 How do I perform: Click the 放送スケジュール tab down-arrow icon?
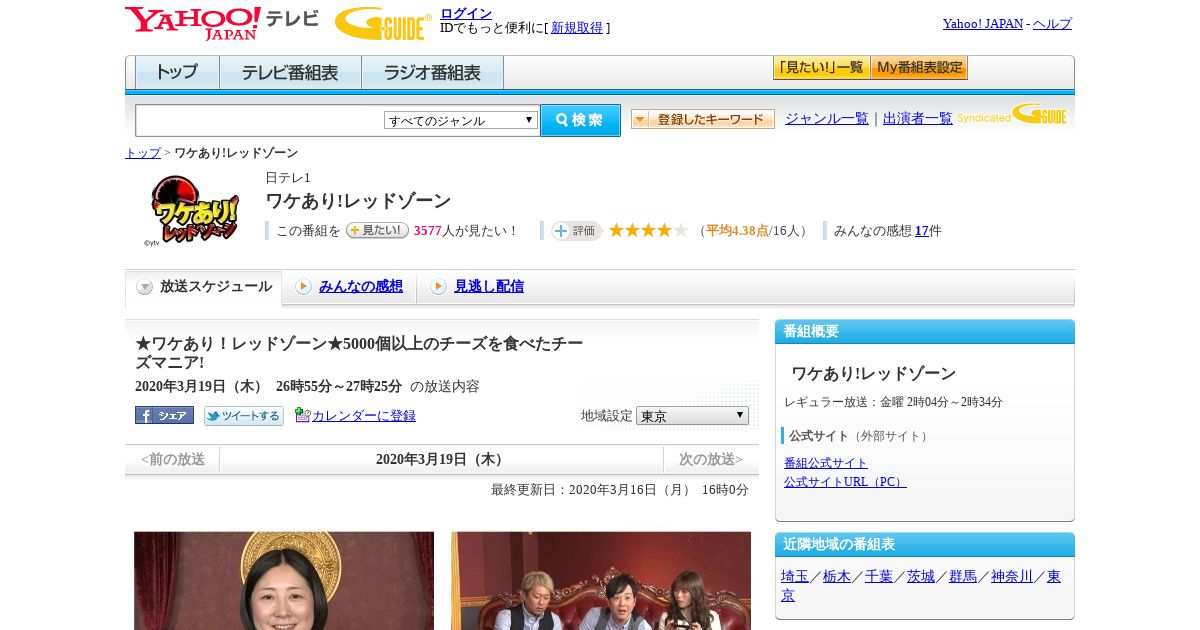tap(145, 287)
